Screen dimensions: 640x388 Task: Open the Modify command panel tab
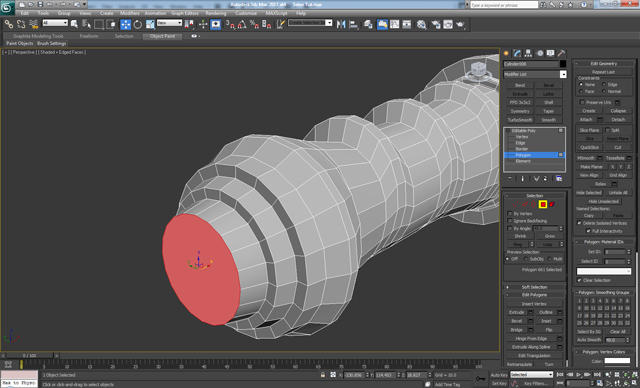pyautogui.click(x=518, y=53)
